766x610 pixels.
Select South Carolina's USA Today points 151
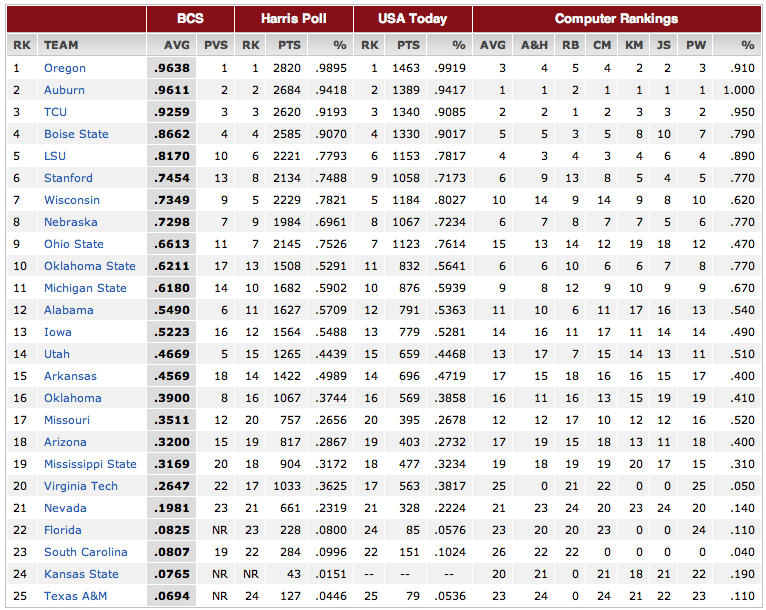[409, 551]
